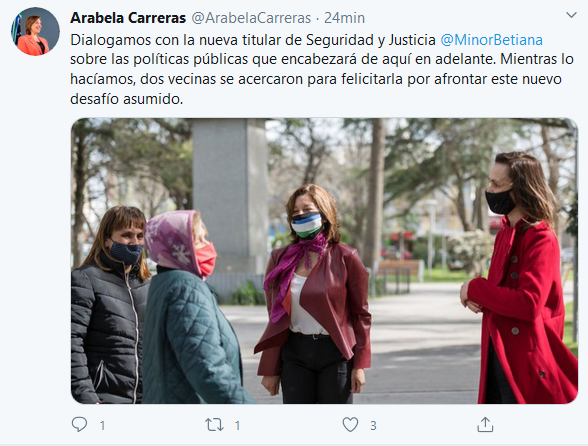588x446 pixels.
Task: Visit the @ArabelaCarreras handle link
Action: [251, 18]
